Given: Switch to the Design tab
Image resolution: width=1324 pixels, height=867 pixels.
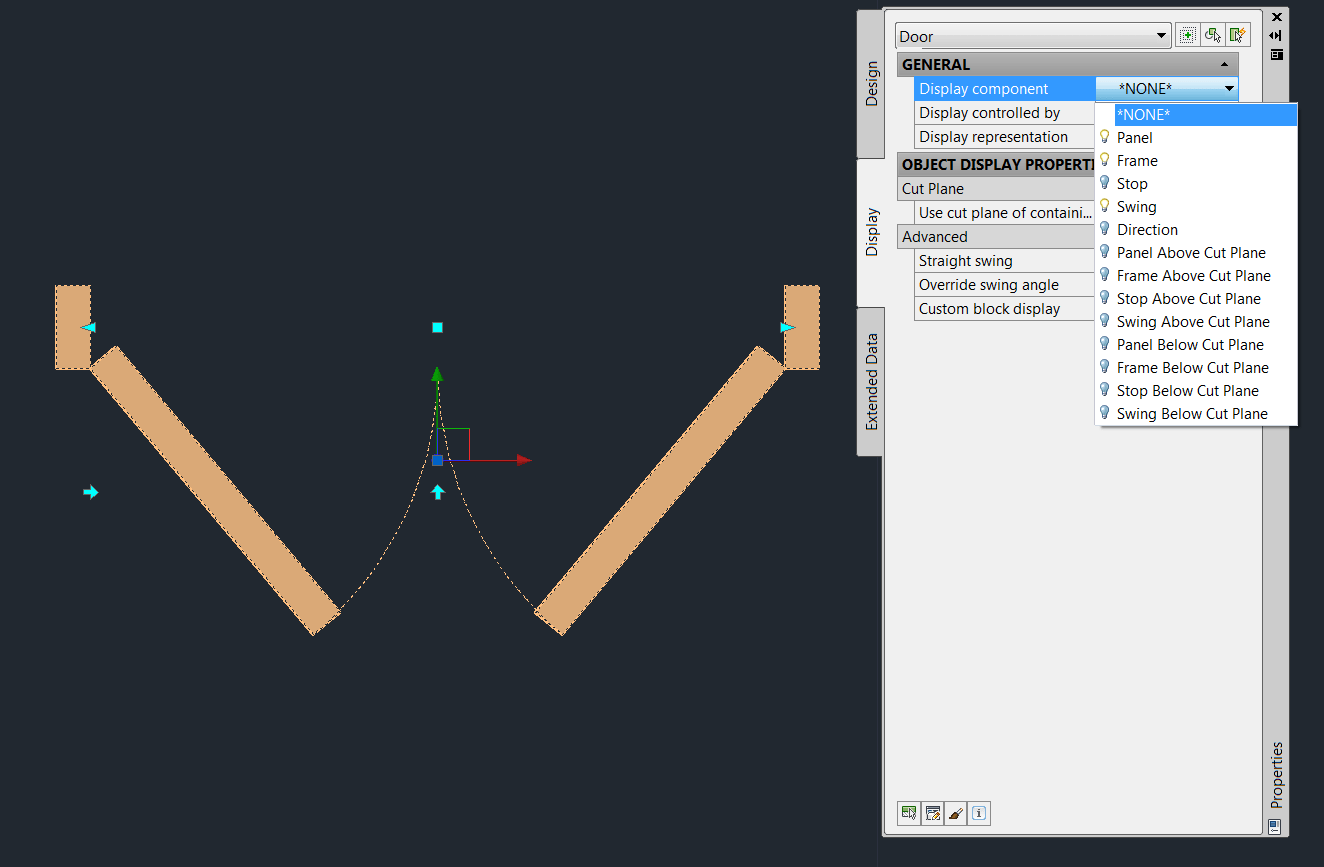Looking at the screenshot, I should 871,84.
